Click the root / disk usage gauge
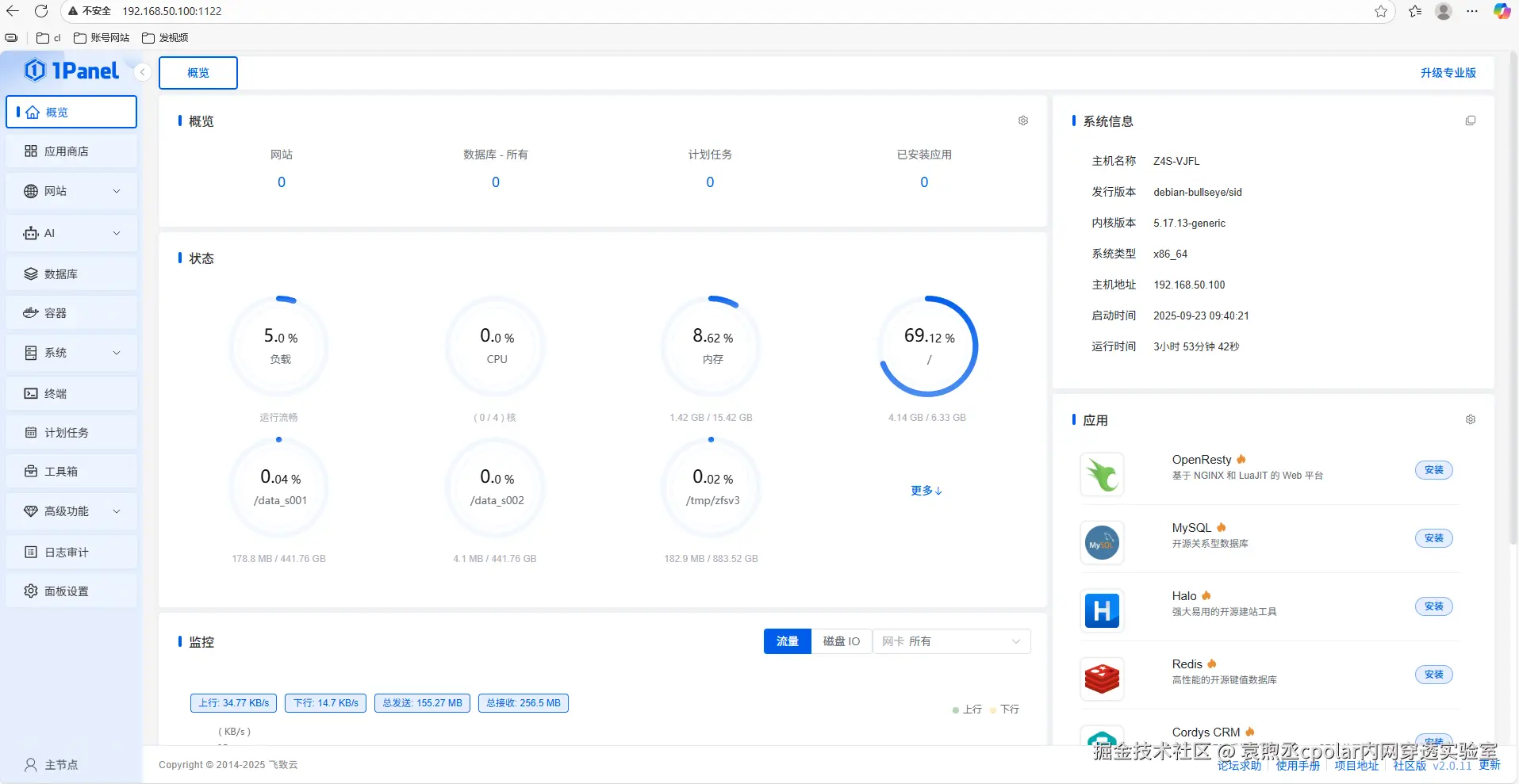The width and height of the screenshot is (1519, 784). pyautogui.click(x=929, y=346)
